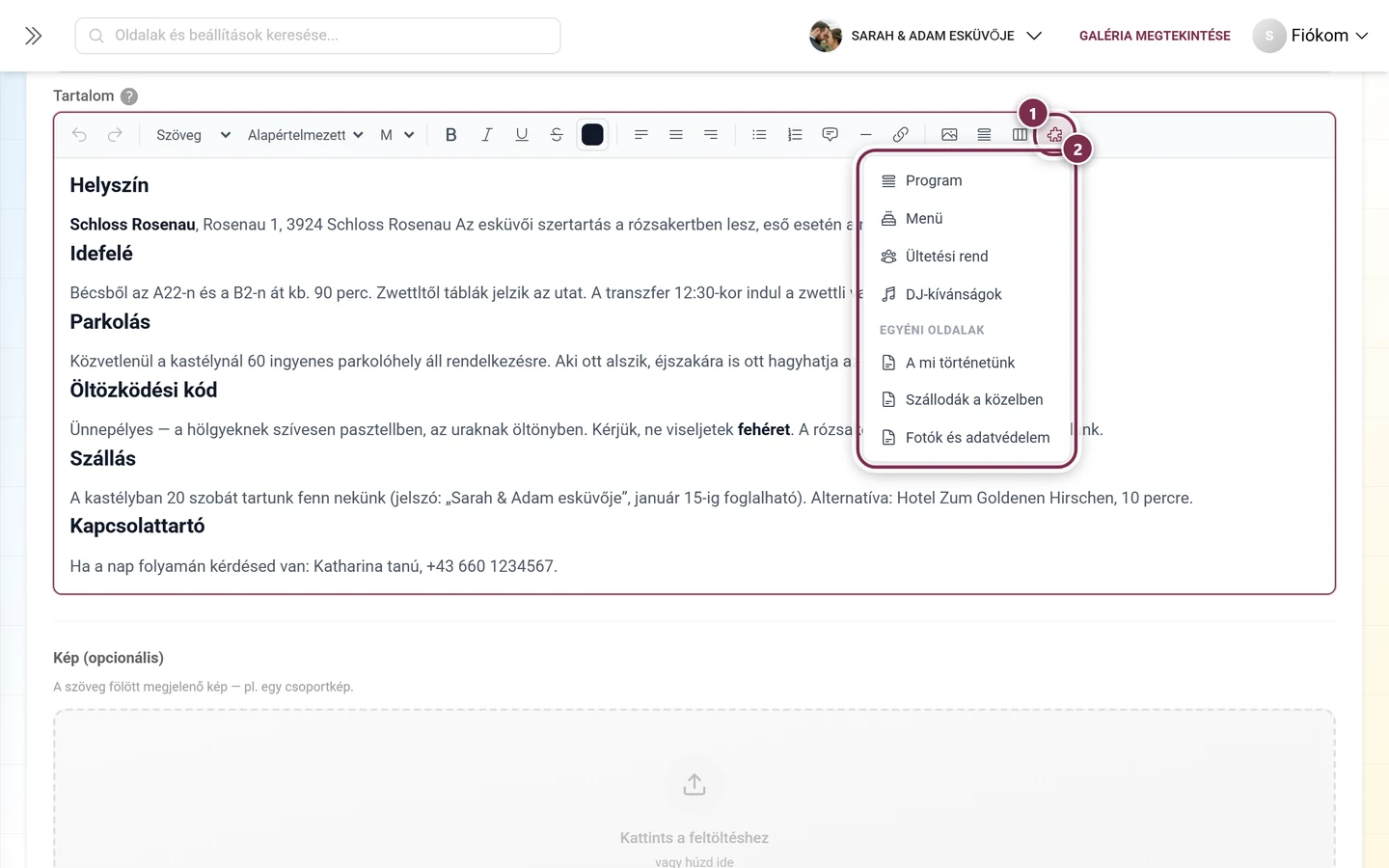
Task: Insert a hyperlink
Action: pos(900,135)
